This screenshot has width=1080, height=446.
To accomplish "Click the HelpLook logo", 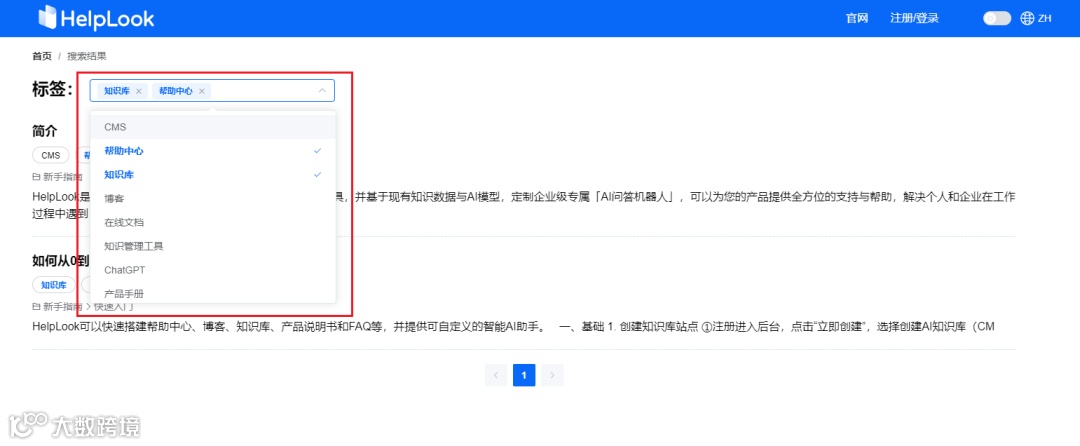I will (96, 18).
